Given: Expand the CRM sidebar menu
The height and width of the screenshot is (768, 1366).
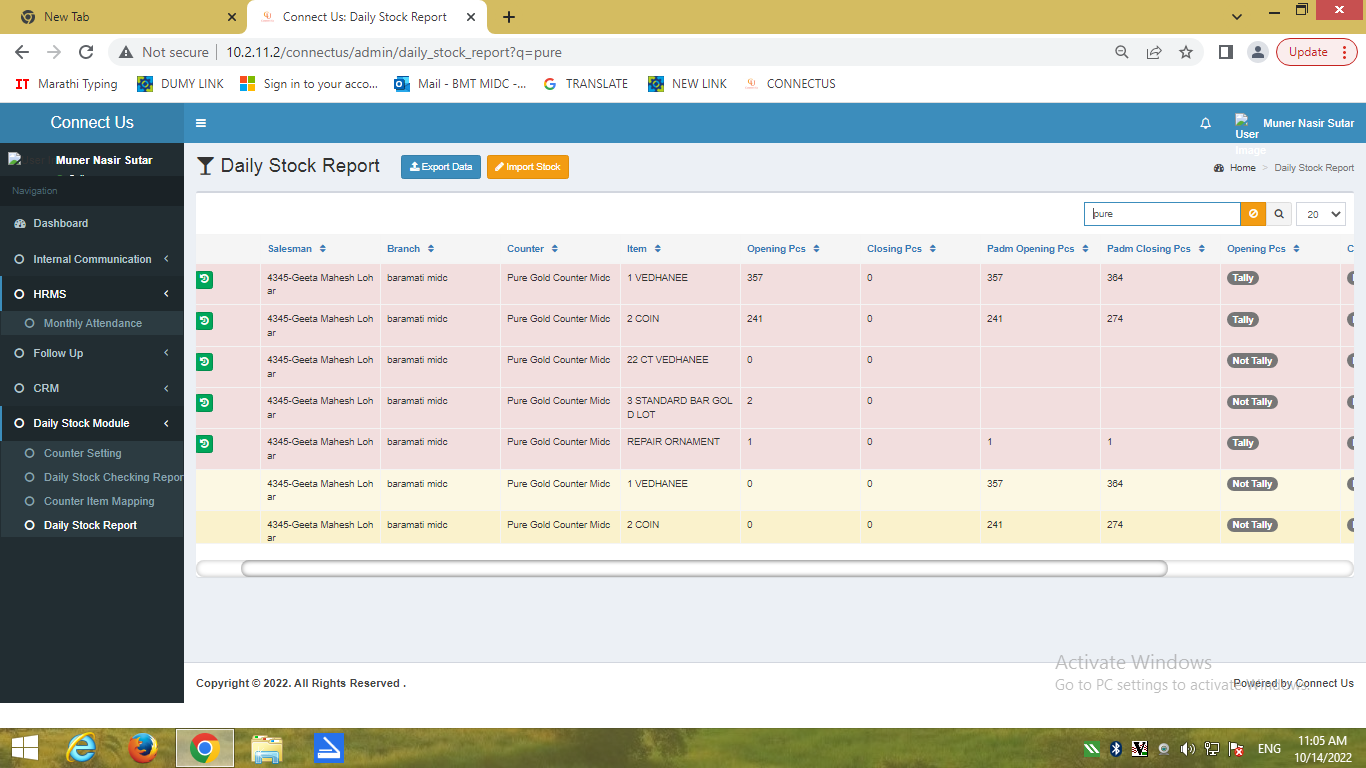Looking at the screenshot, I should tap(92, 388).
